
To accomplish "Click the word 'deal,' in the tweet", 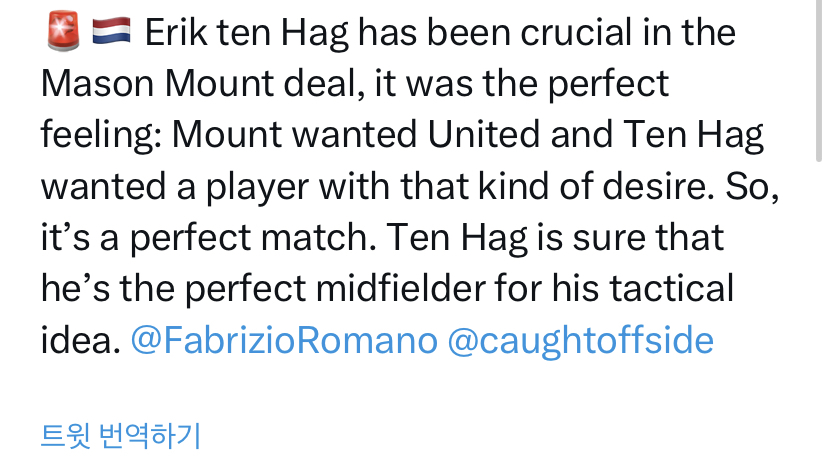I will (324, 84).
